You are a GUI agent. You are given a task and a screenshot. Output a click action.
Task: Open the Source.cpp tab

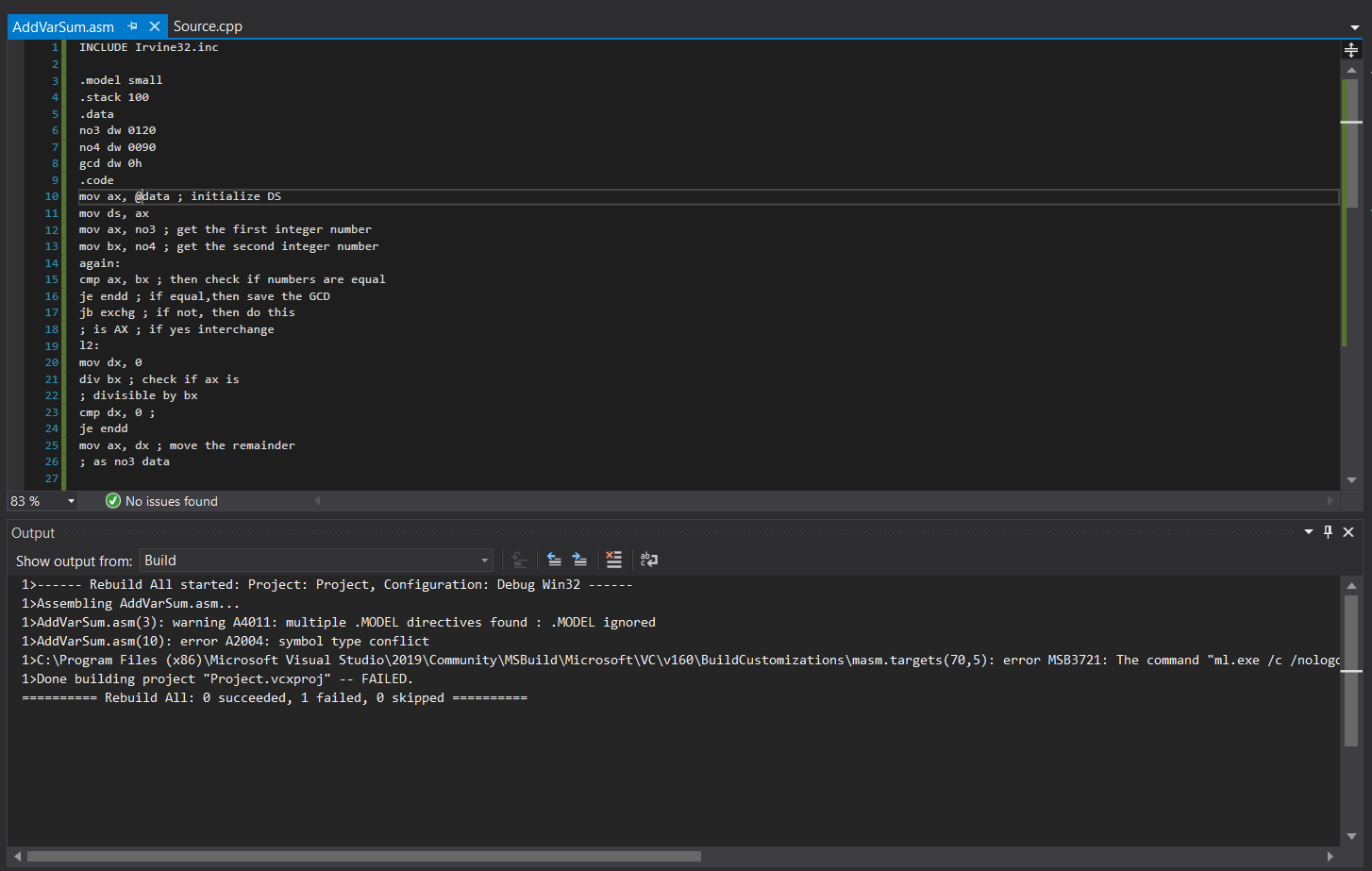tap(208, 26)
